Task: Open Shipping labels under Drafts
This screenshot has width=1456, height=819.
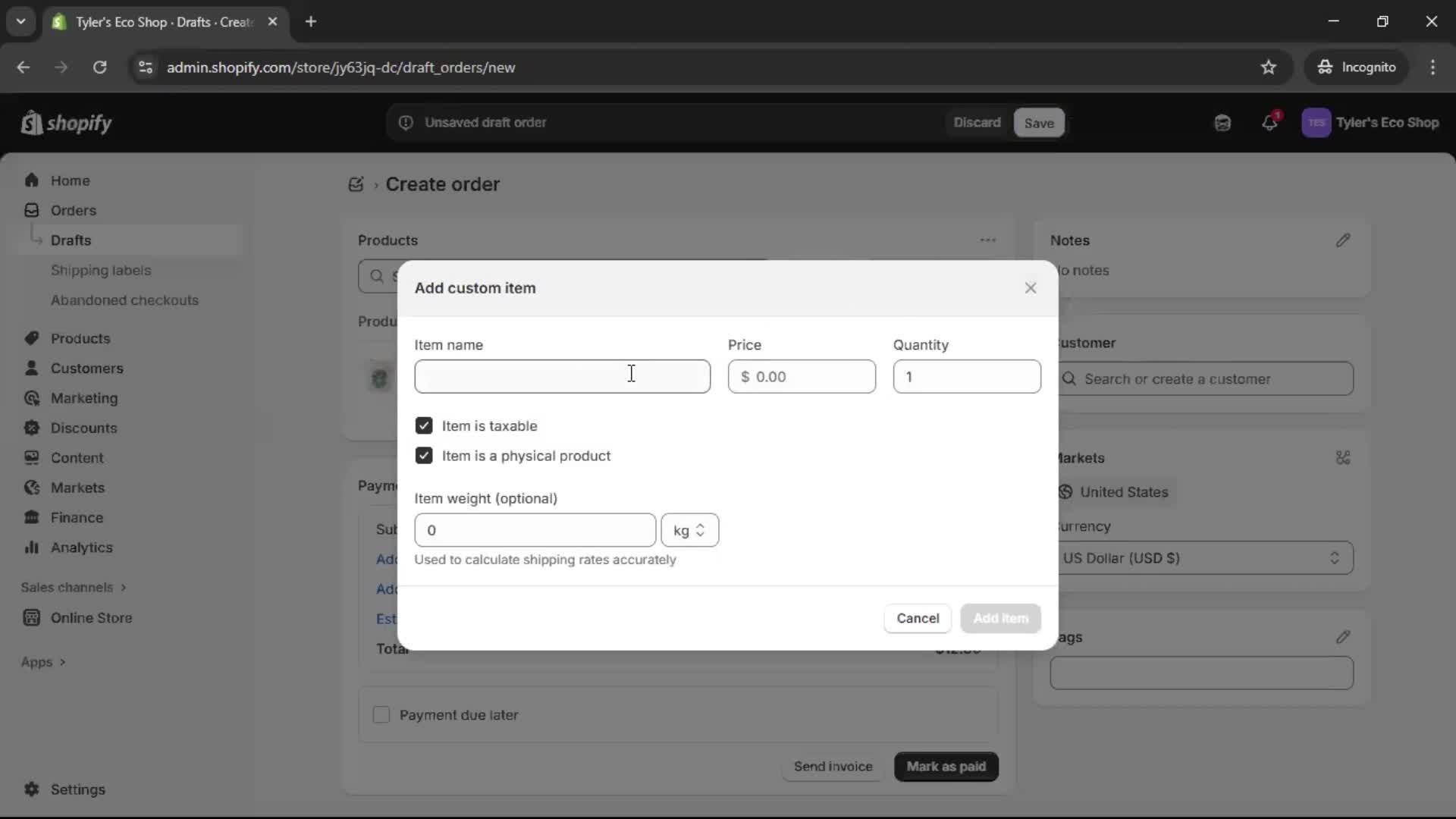Action: [x=102, y=270]
